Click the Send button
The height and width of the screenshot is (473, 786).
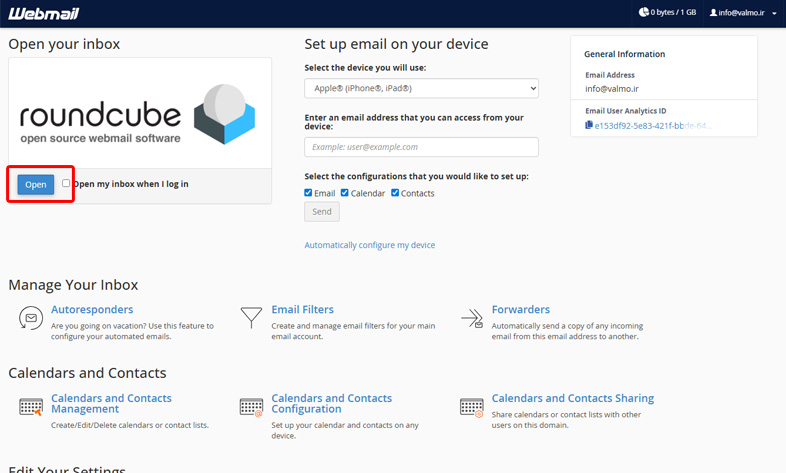321,212
